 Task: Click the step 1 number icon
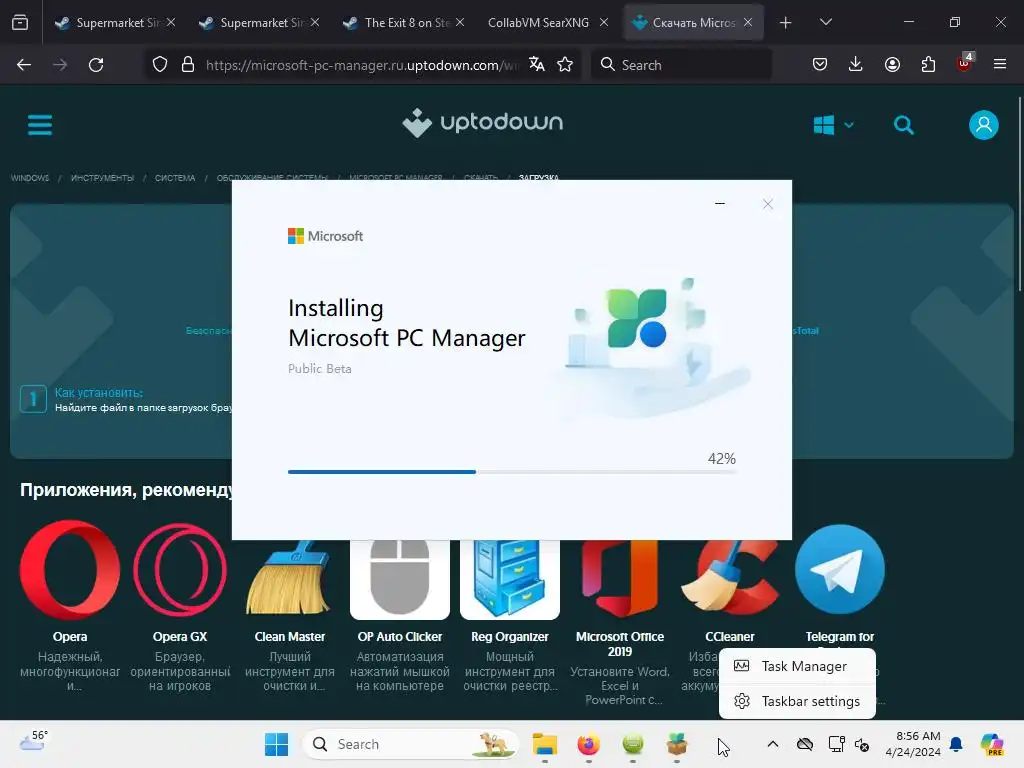click(33, 399)
